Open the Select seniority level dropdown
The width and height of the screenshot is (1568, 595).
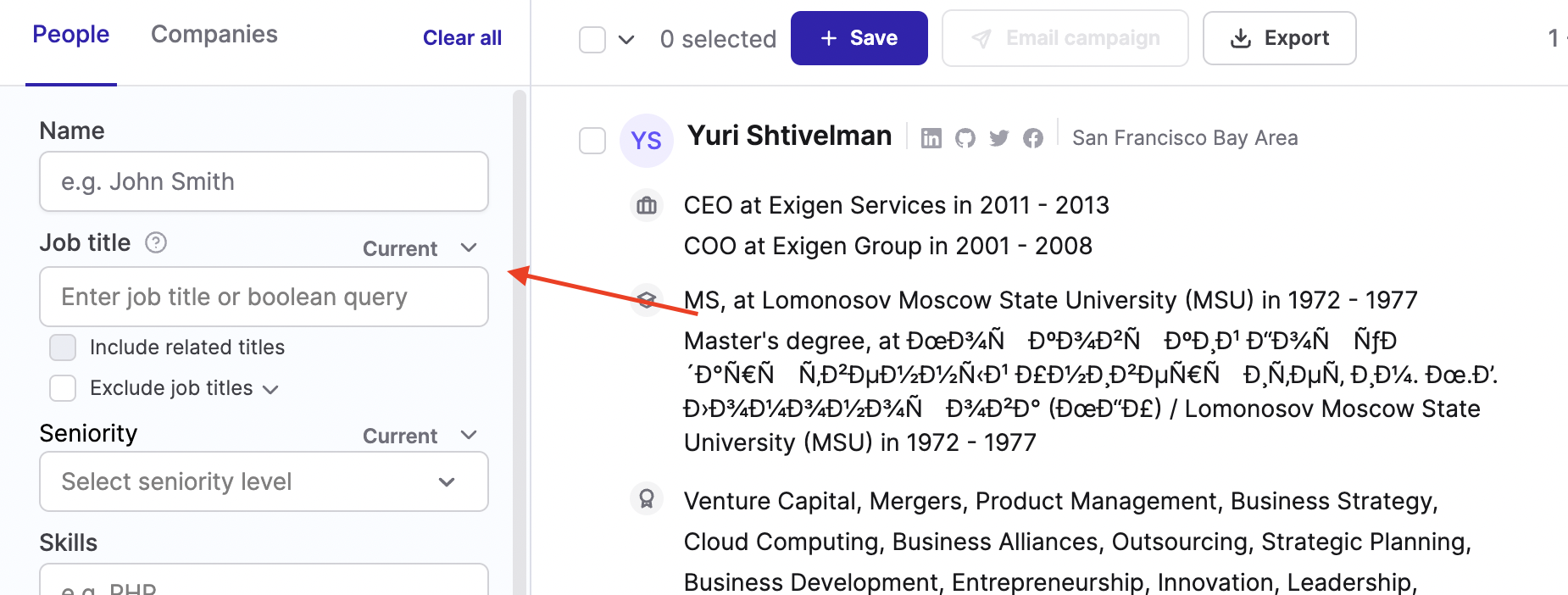coord(264,481)
